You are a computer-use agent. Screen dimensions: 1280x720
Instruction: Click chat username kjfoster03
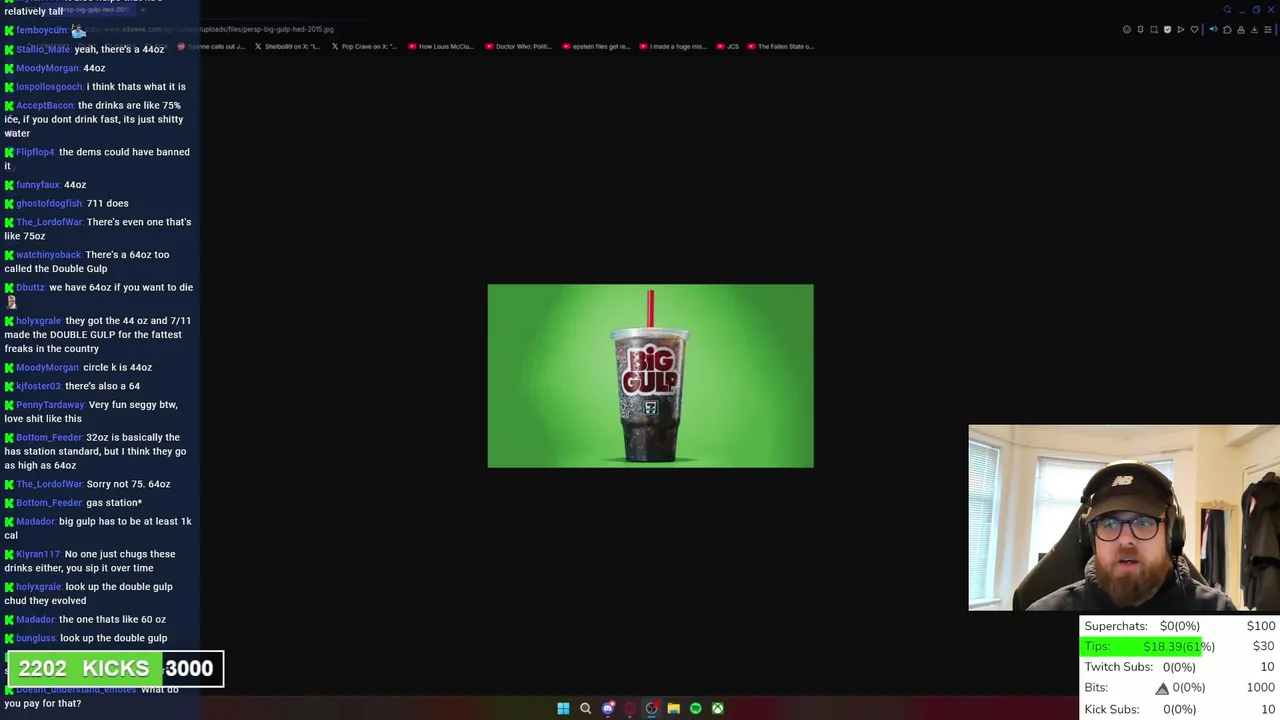point(39,386)
